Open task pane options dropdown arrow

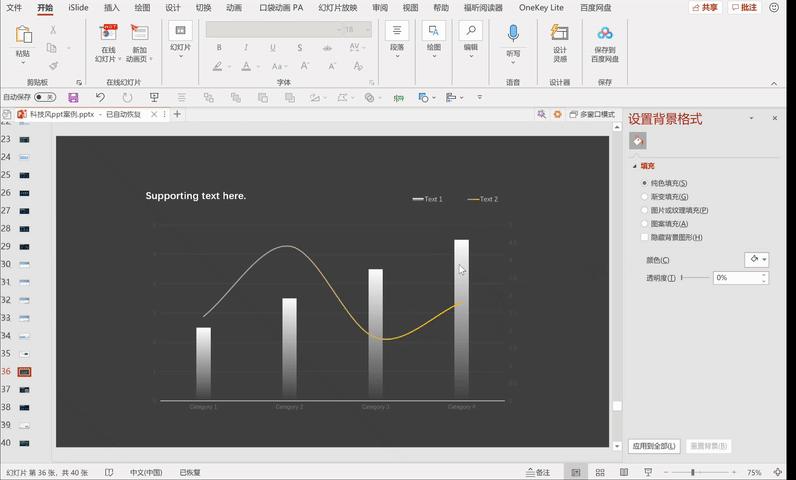coord(751,118)
